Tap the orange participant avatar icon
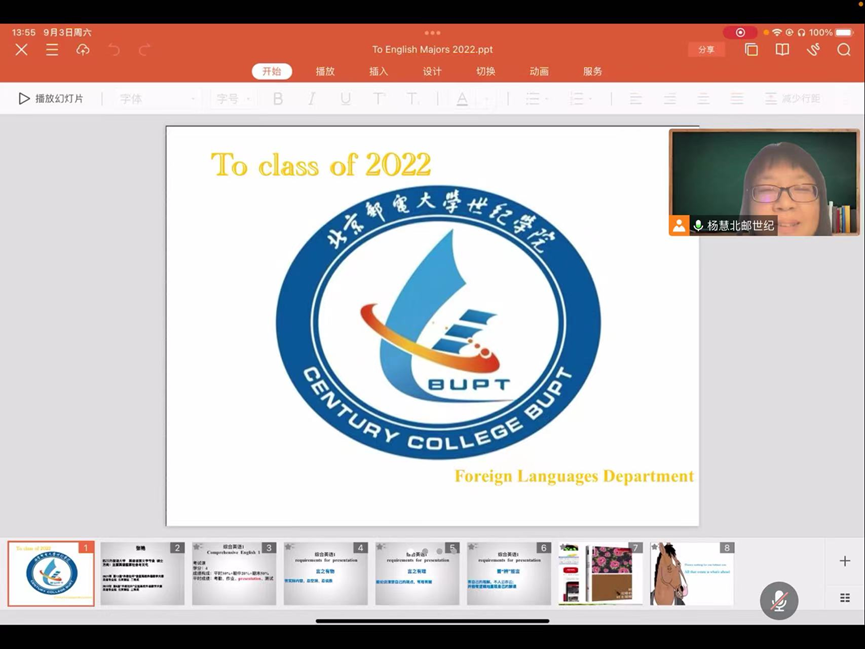The height and width of the screenshot is (649, 865). click(679, 225)
